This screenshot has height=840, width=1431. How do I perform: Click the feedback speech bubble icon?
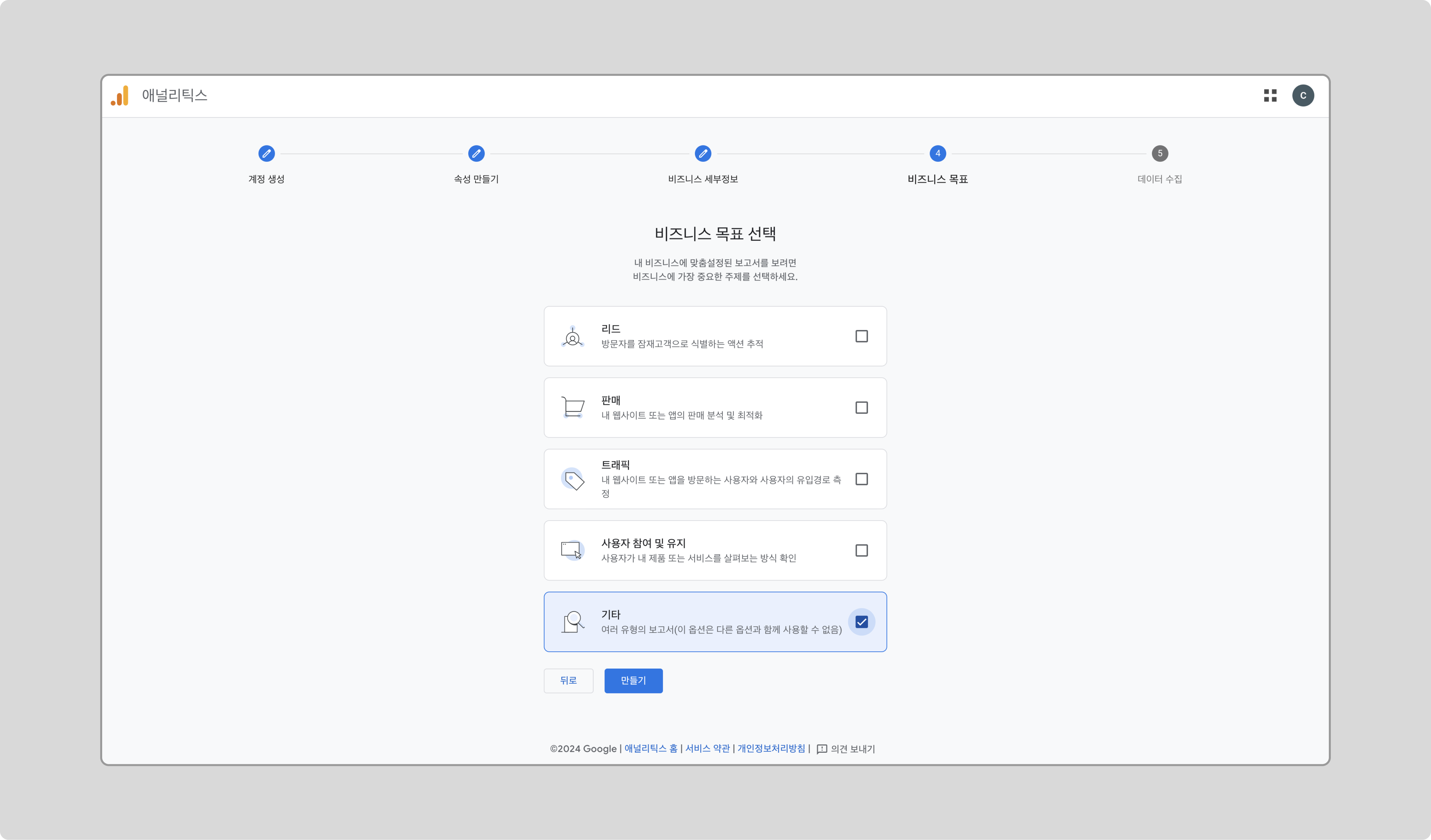[822, 749]
